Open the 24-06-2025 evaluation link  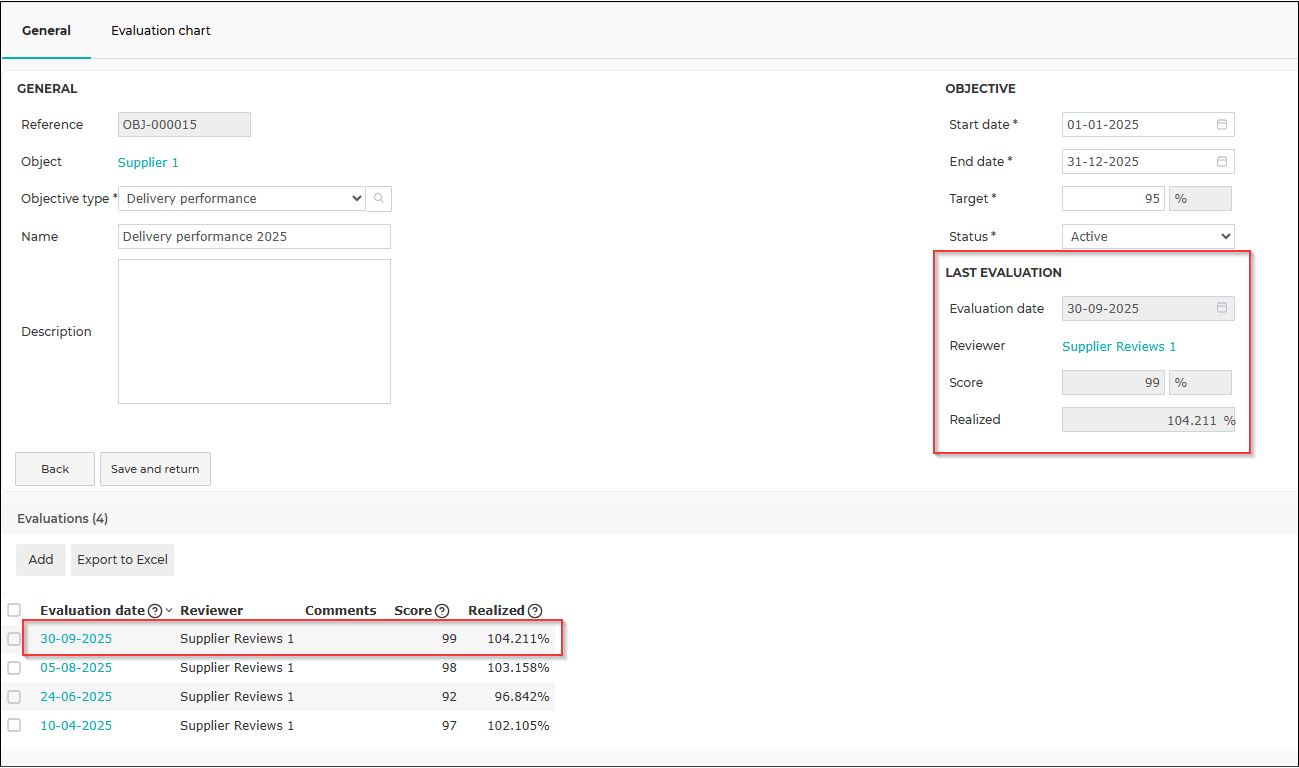[x=76, y=697]
